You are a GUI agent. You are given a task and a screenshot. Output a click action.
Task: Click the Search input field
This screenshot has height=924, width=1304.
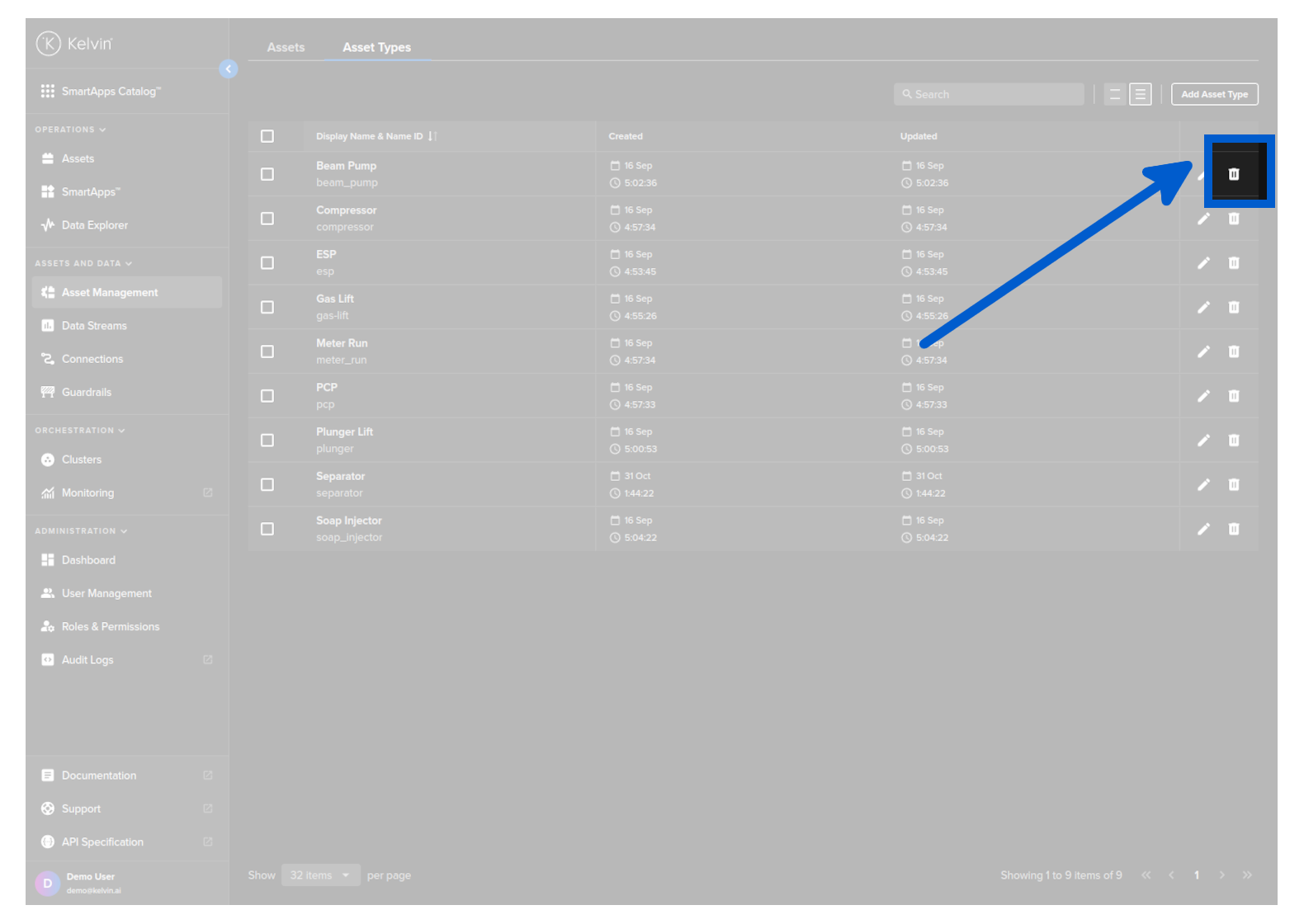989,95
